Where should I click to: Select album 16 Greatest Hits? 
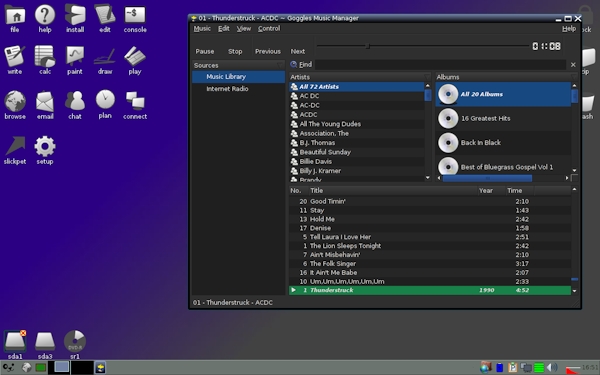pyautogui.click(x=503, y=118)
